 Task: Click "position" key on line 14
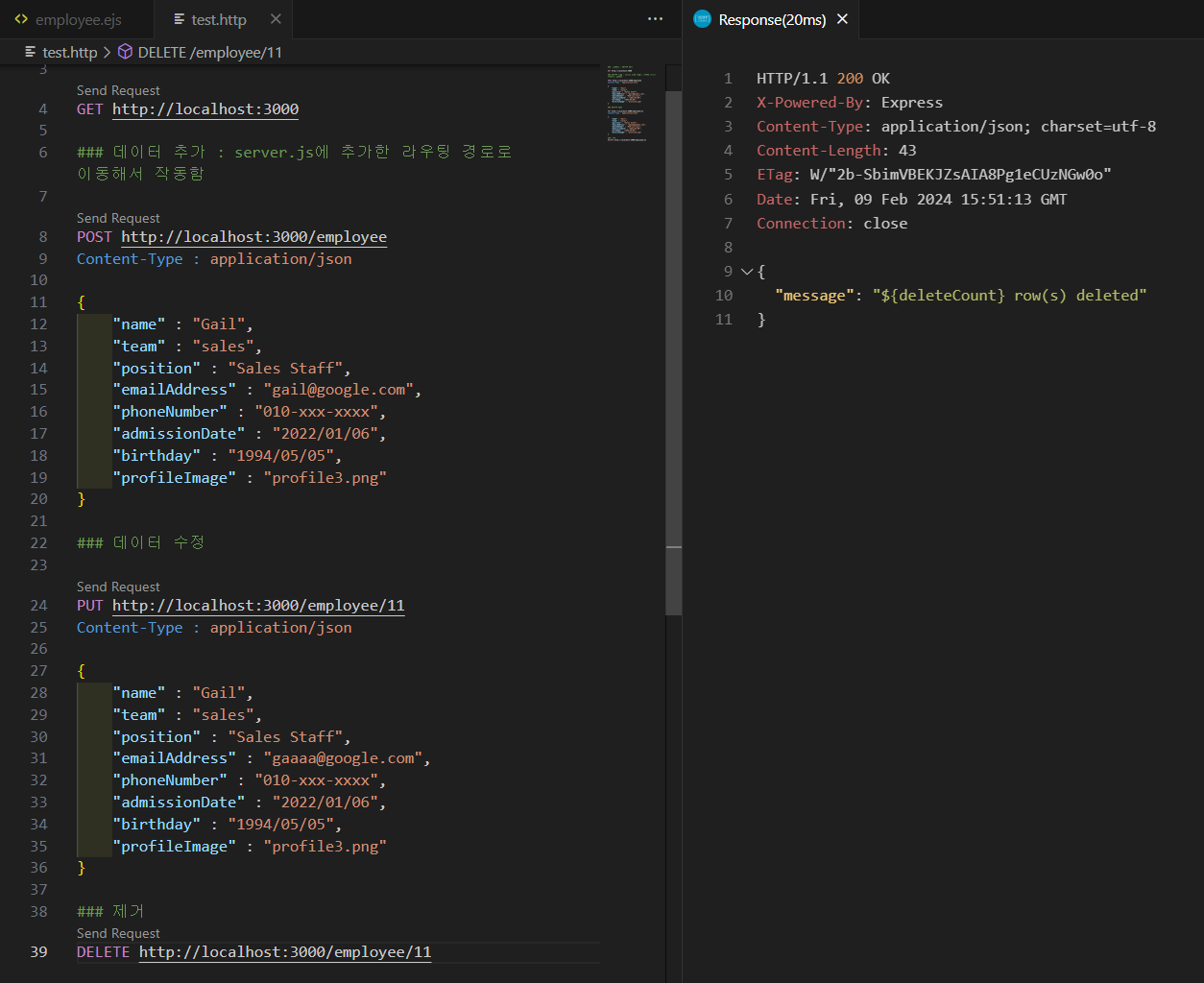click(157, 369)
